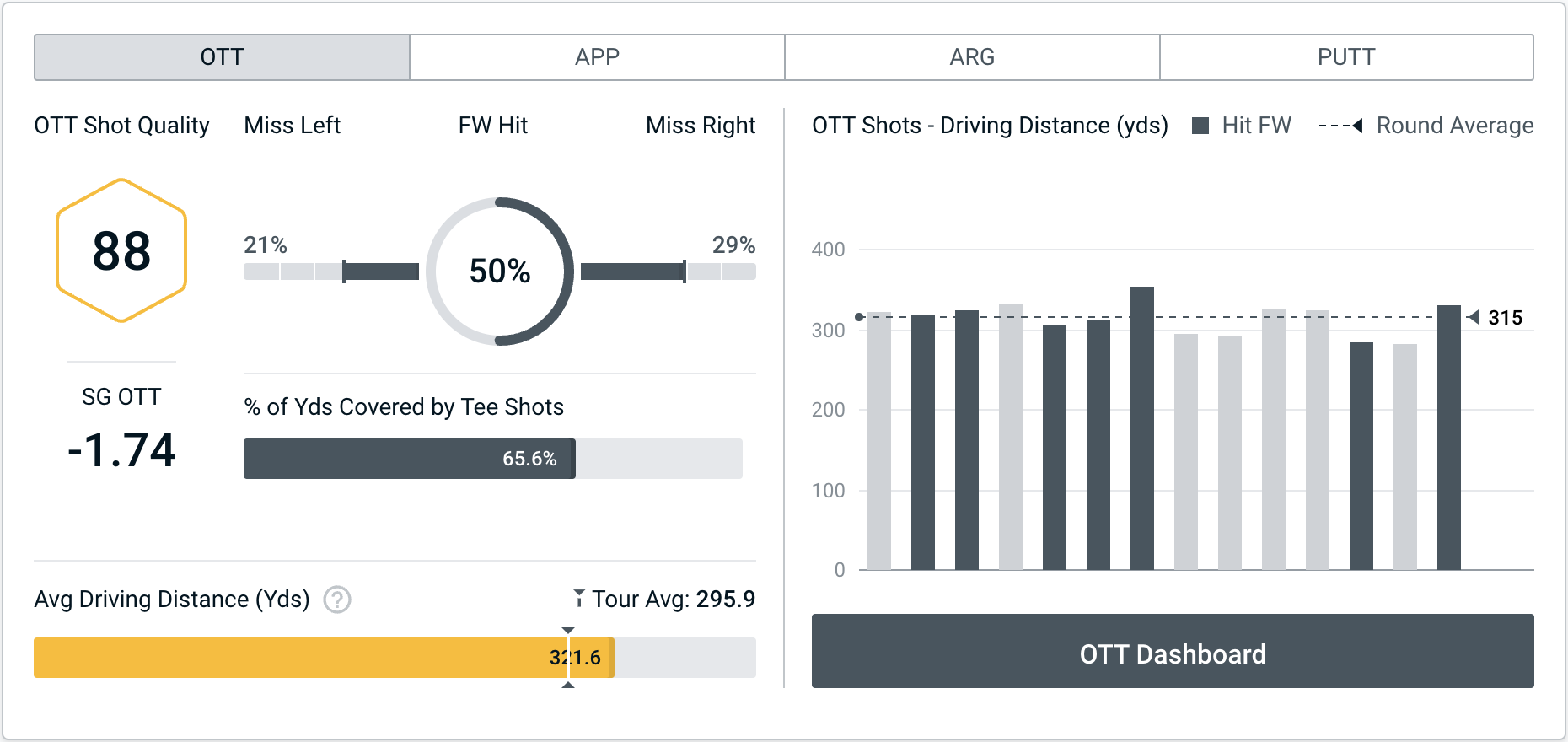The width and height of the screenshot is (1568, 742).
Task: Switch to the APP tab
Action: pyautogui.click(x=597, y=57)
